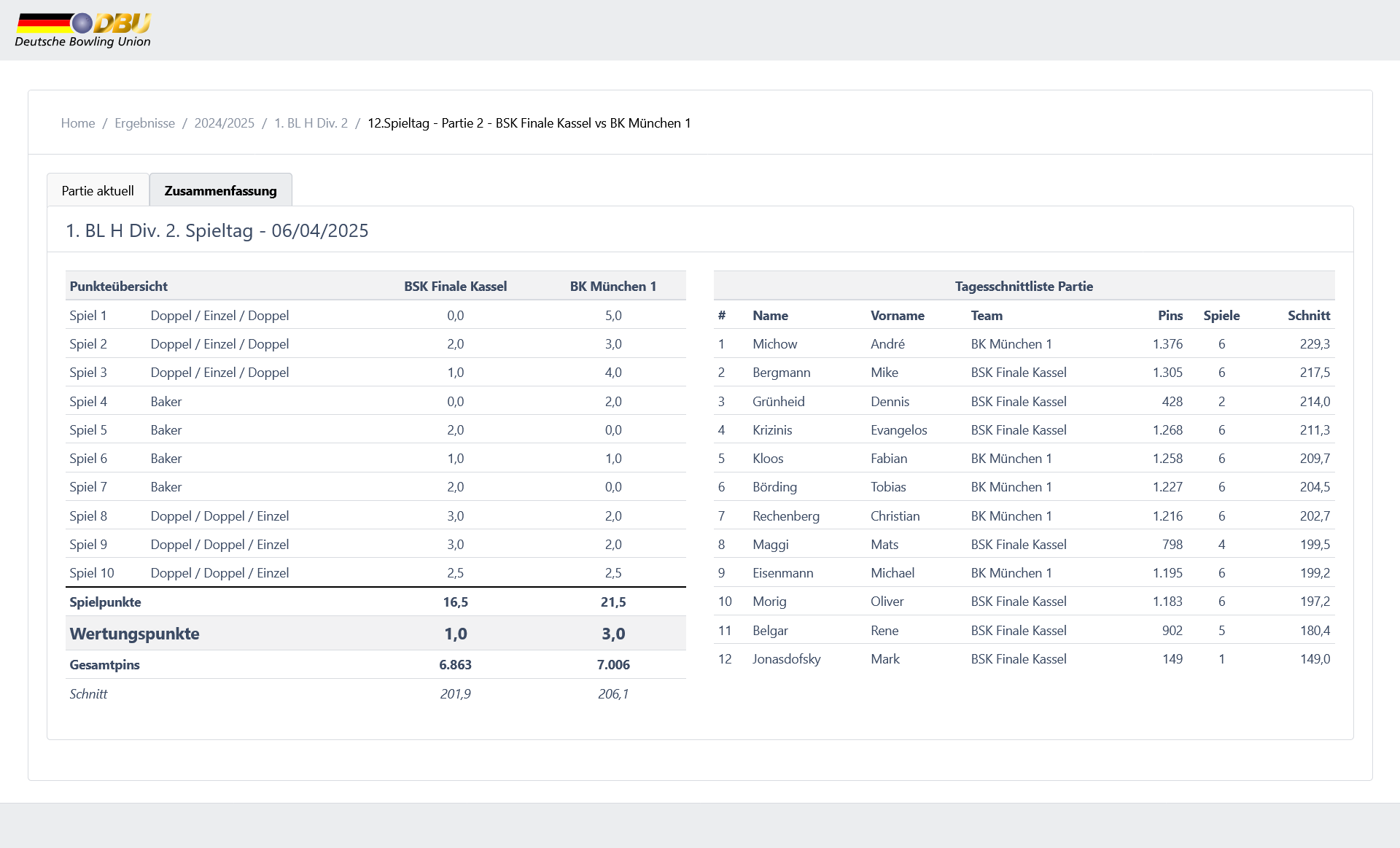Navigate to 1. BL H Div. 2 breadcrumb
The image size is (1400, 848).
coord(311,123)
